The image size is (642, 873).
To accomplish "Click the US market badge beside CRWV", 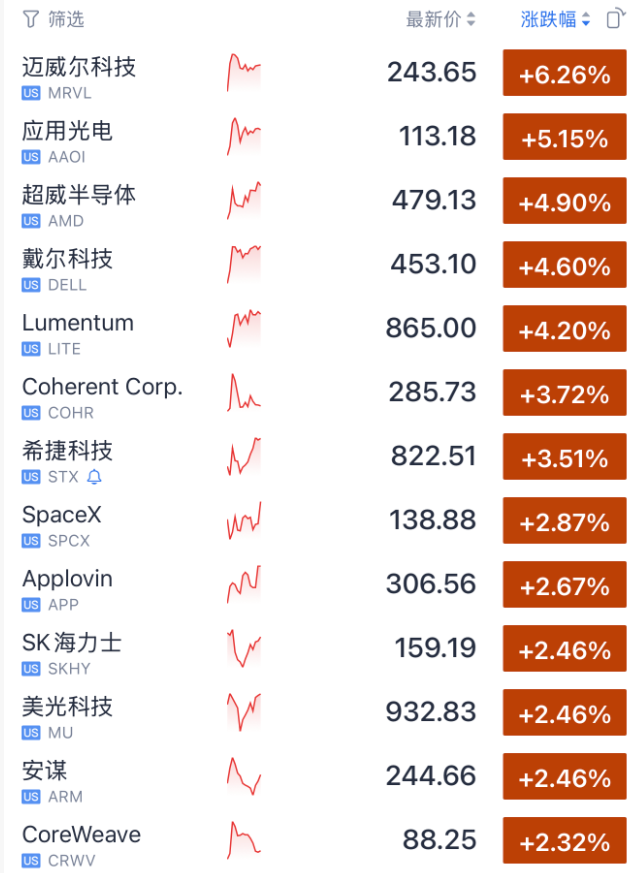I will point(31,861).
